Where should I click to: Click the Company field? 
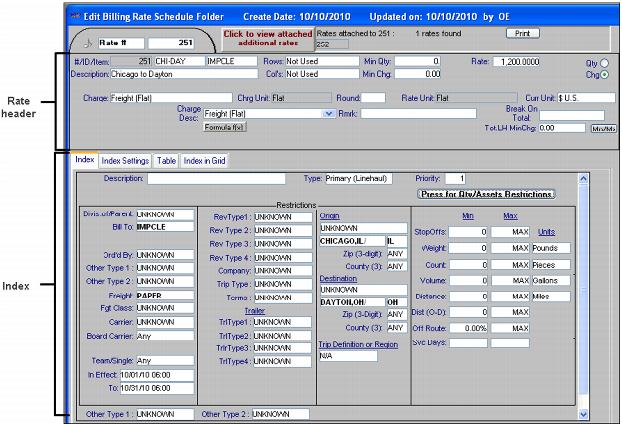pos(283,271)
